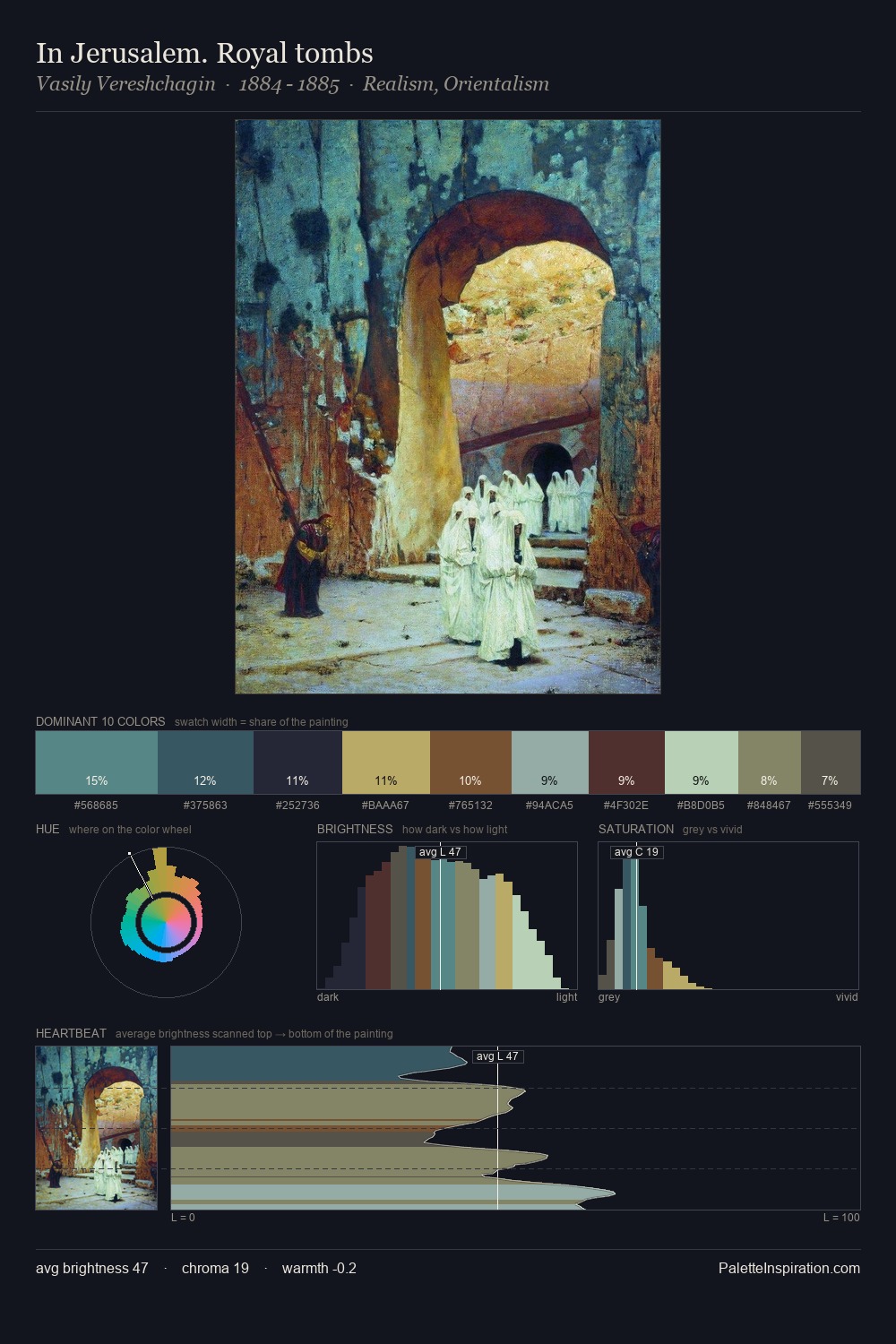Viewport: 896px width, 1344px height.
Task: Click the 'vivid' axis label
Action: tap(847, 997)
